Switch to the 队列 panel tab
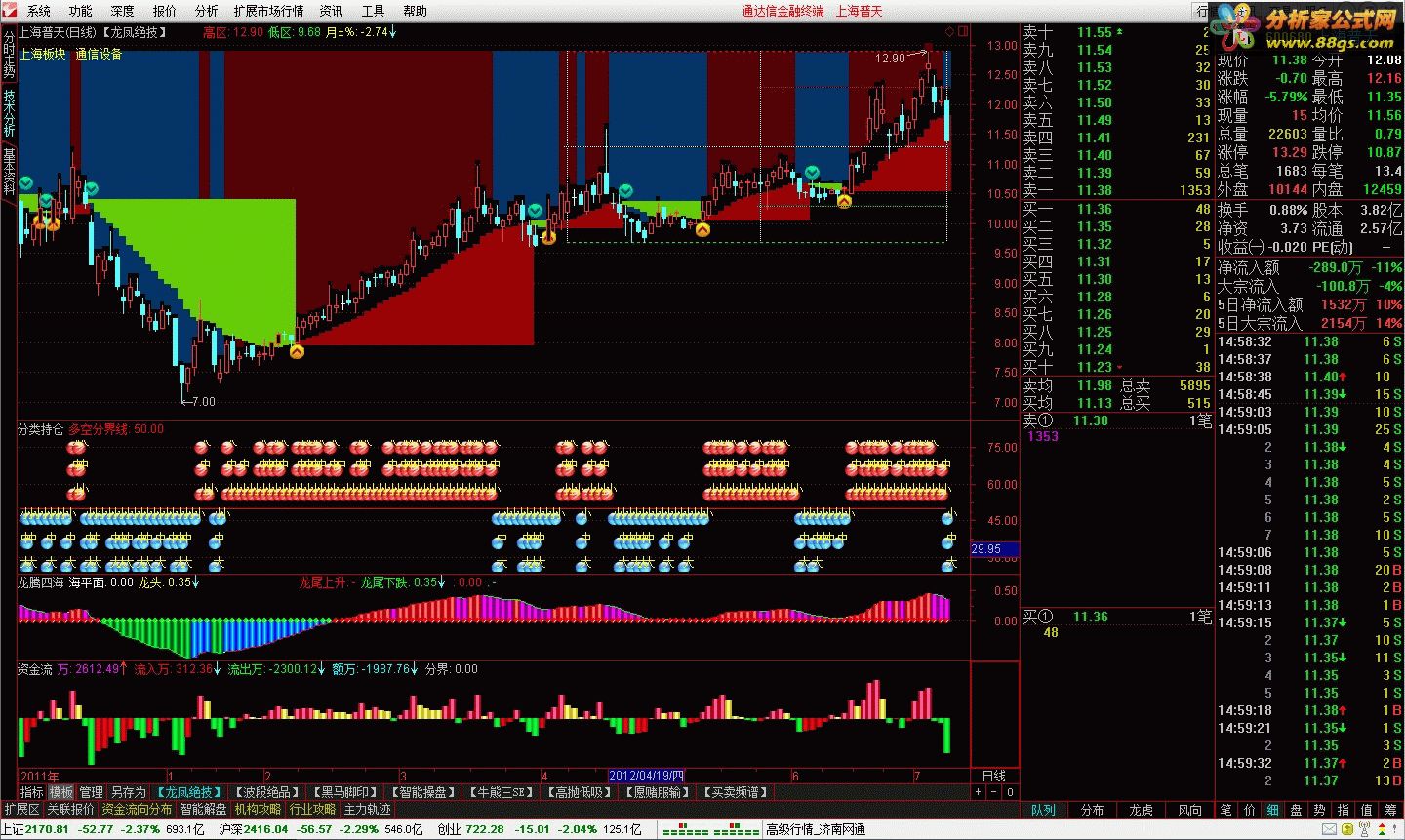1405x840 pixels. [1043, 810]
